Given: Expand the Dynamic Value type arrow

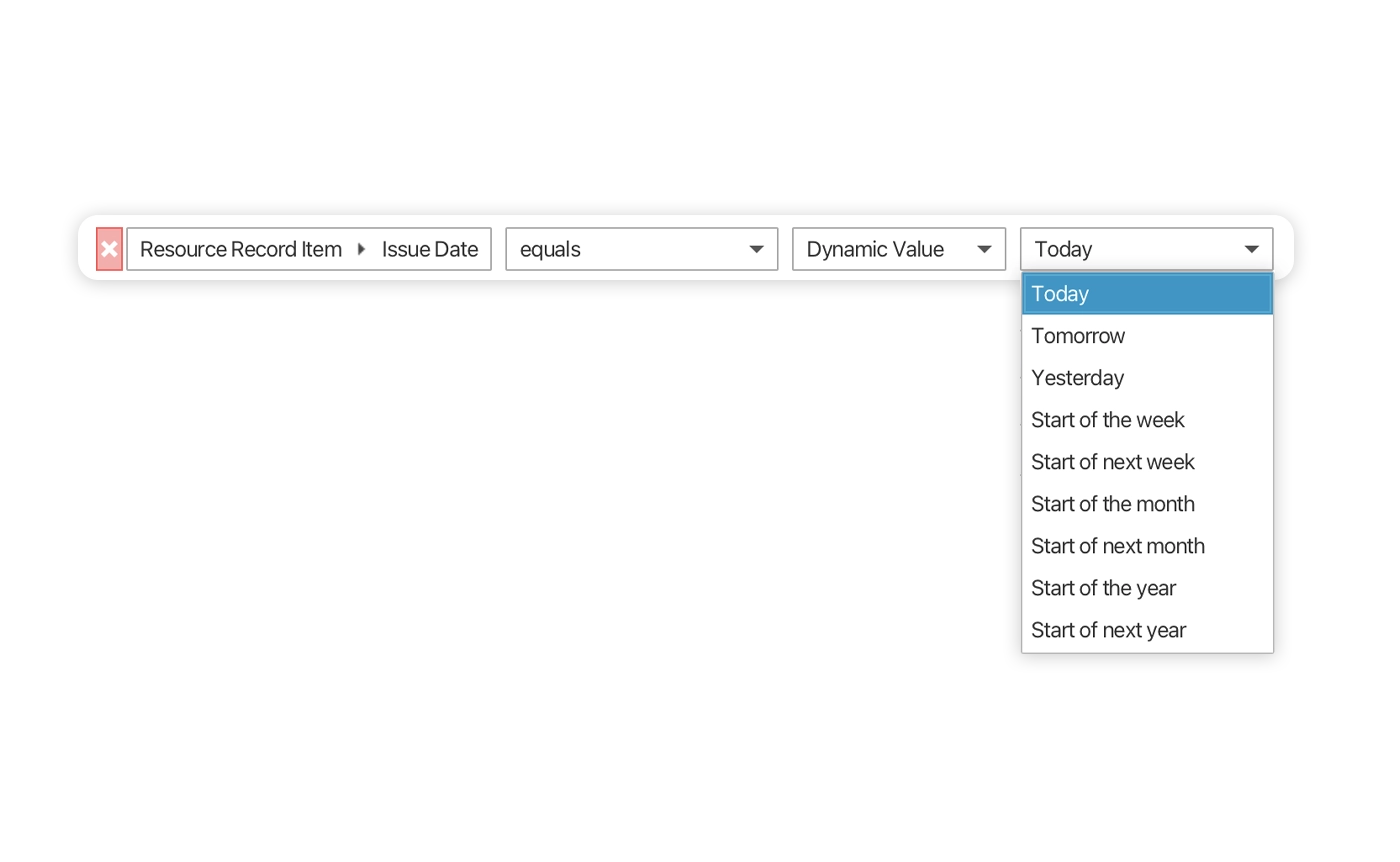Looking at the screenshot, I should pyautogui.click(x=984, y=249).
